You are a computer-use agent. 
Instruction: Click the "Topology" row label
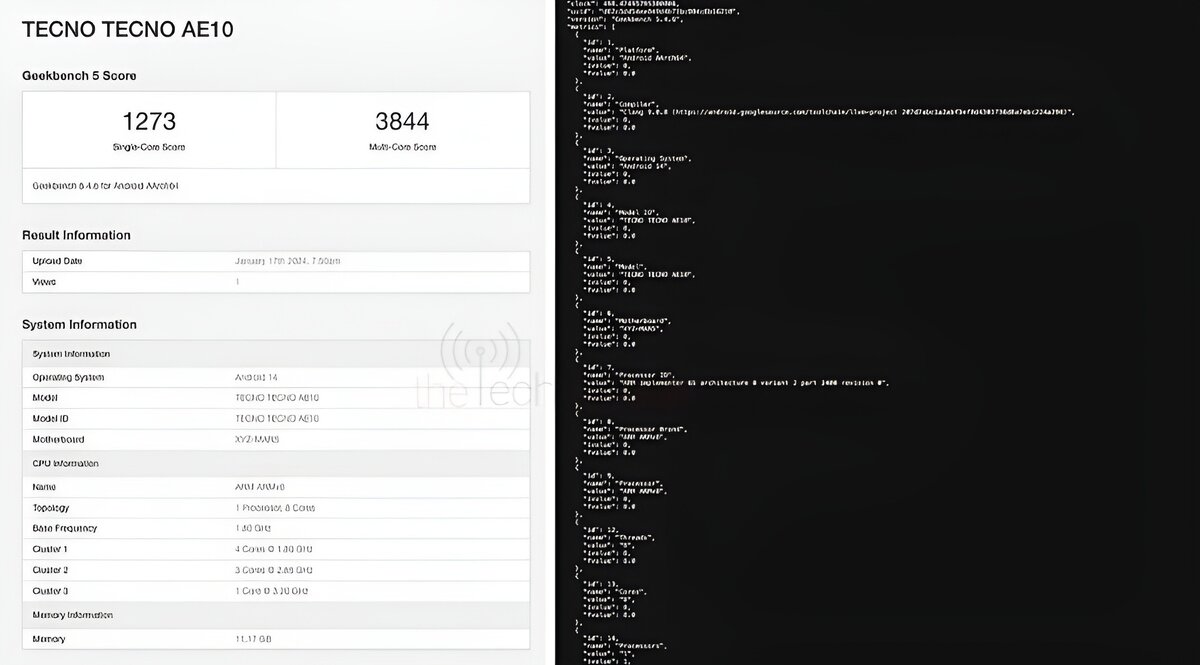[x=51, y=508]
